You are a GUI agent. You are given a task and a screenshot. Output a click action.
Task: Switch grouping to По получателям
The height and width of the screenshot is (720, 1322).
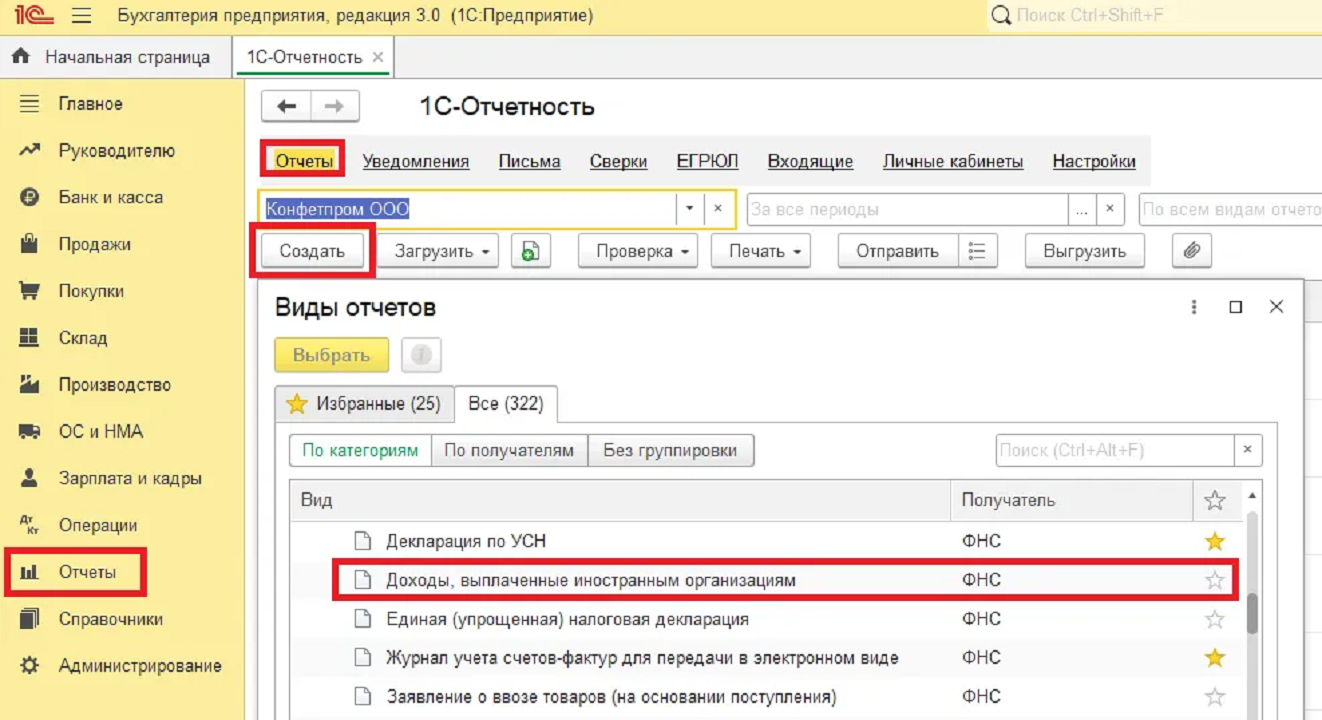click(x=509, y=450)
